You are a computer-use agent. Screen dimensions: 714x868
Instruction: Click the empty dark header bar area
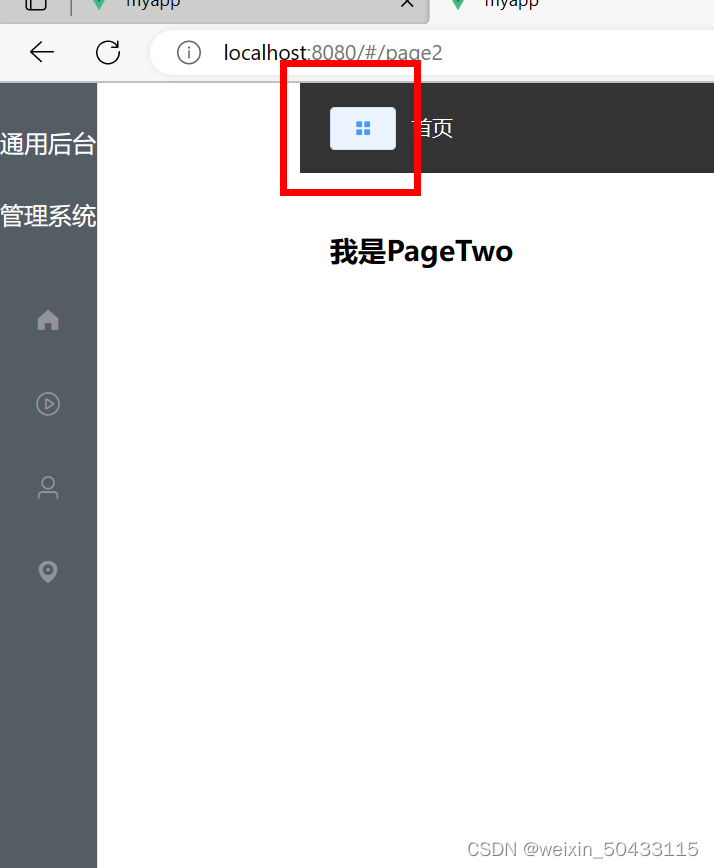click(x=581, y=128)
